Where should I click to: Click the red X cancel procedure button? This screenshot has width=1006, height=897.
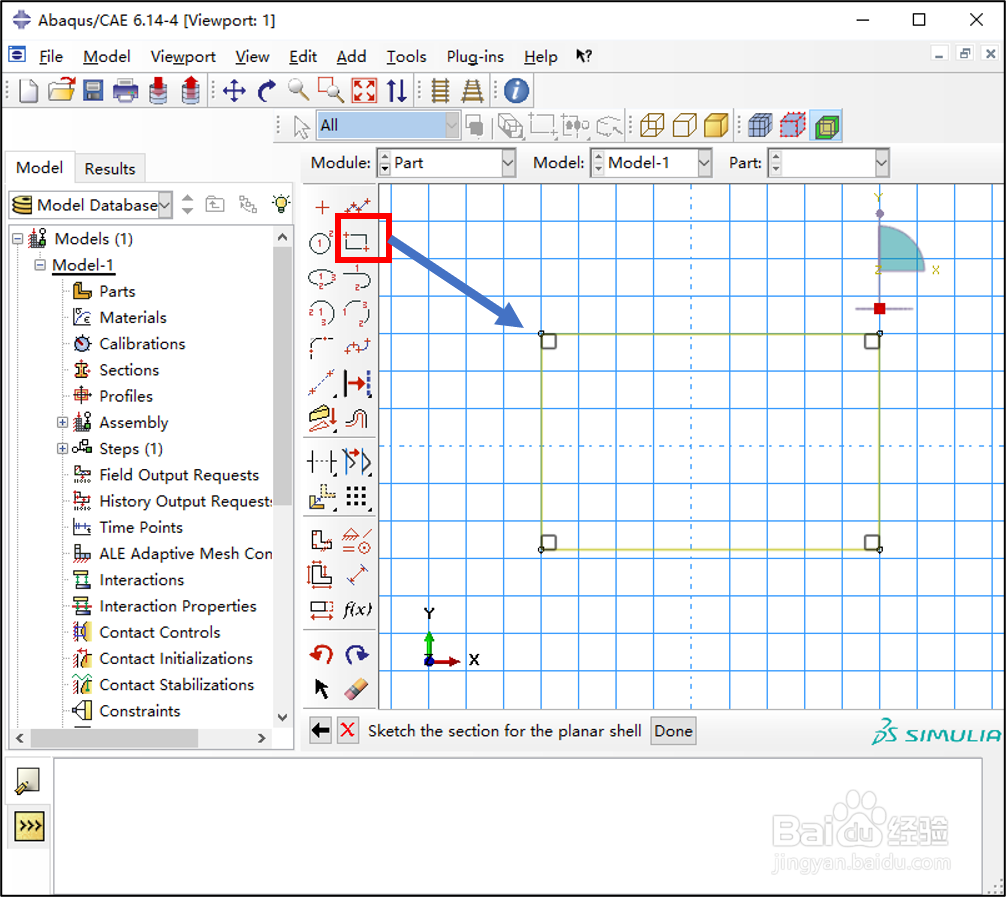pos(348,730)
